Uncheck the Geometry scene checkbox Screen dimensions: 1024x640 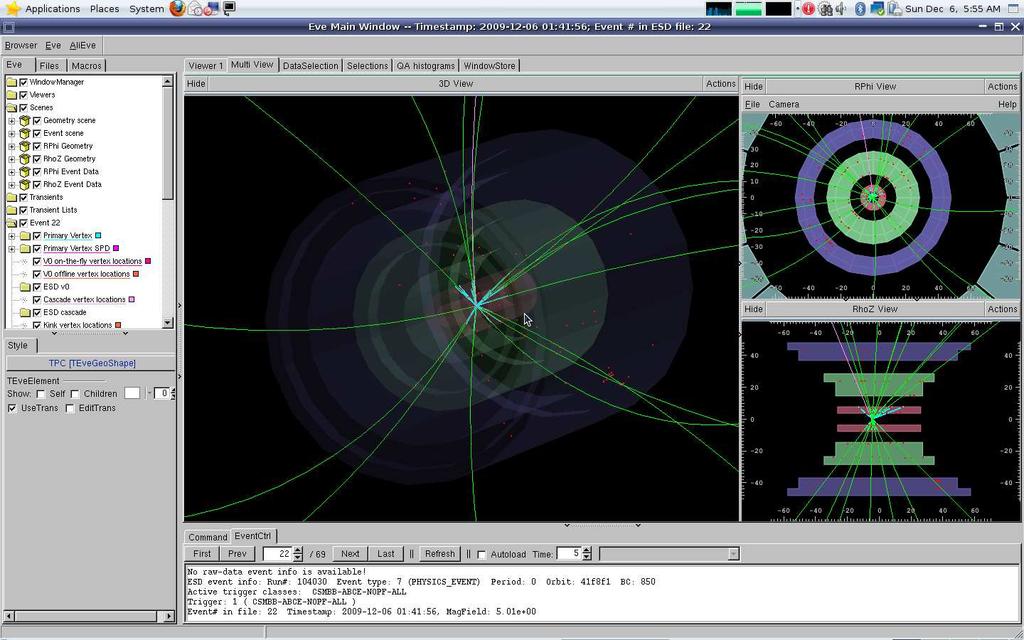(x=37, y=121)
